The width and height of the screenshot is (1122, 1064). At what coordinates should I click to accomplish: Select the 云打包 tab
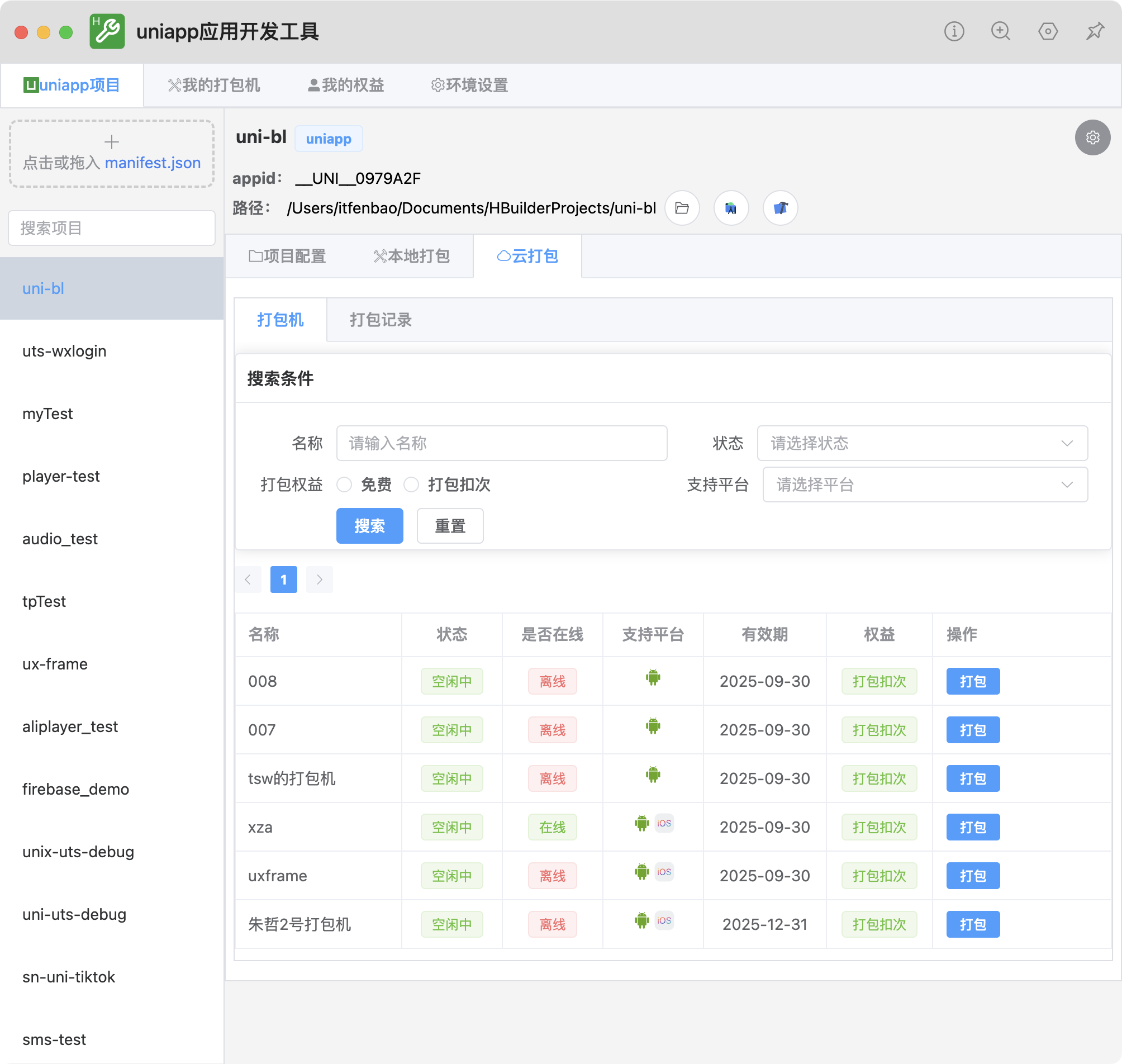point(527,256)
